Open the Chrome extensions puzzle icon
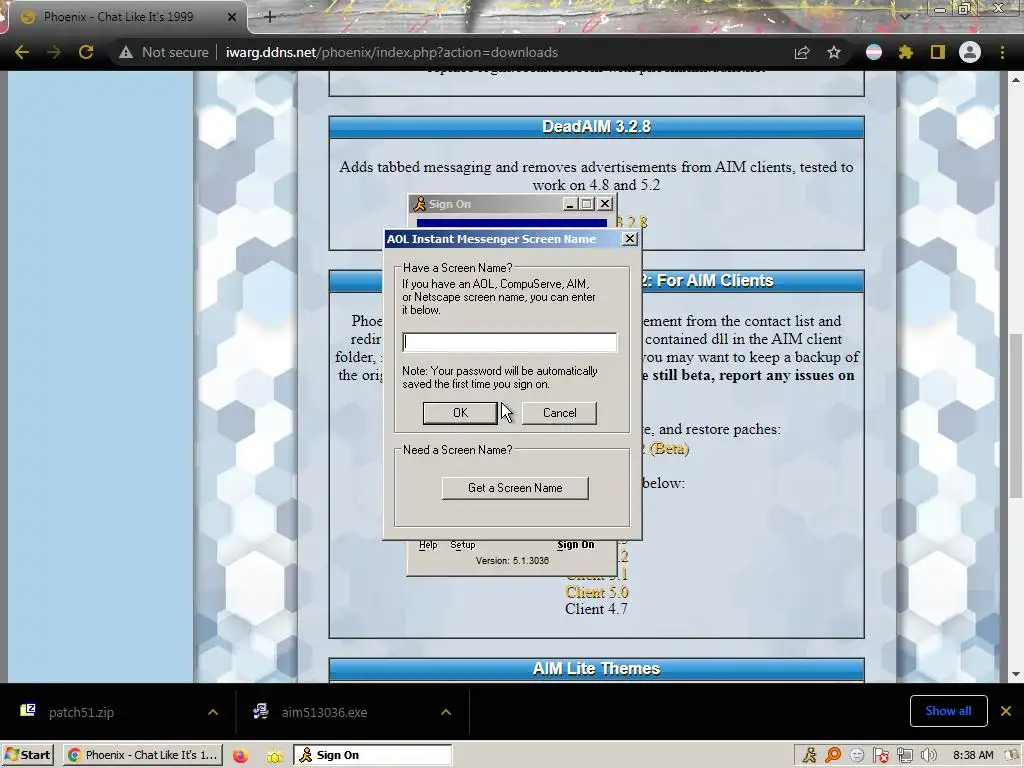Viewport: 1024px width, 768px height. (x=906, y=52)
